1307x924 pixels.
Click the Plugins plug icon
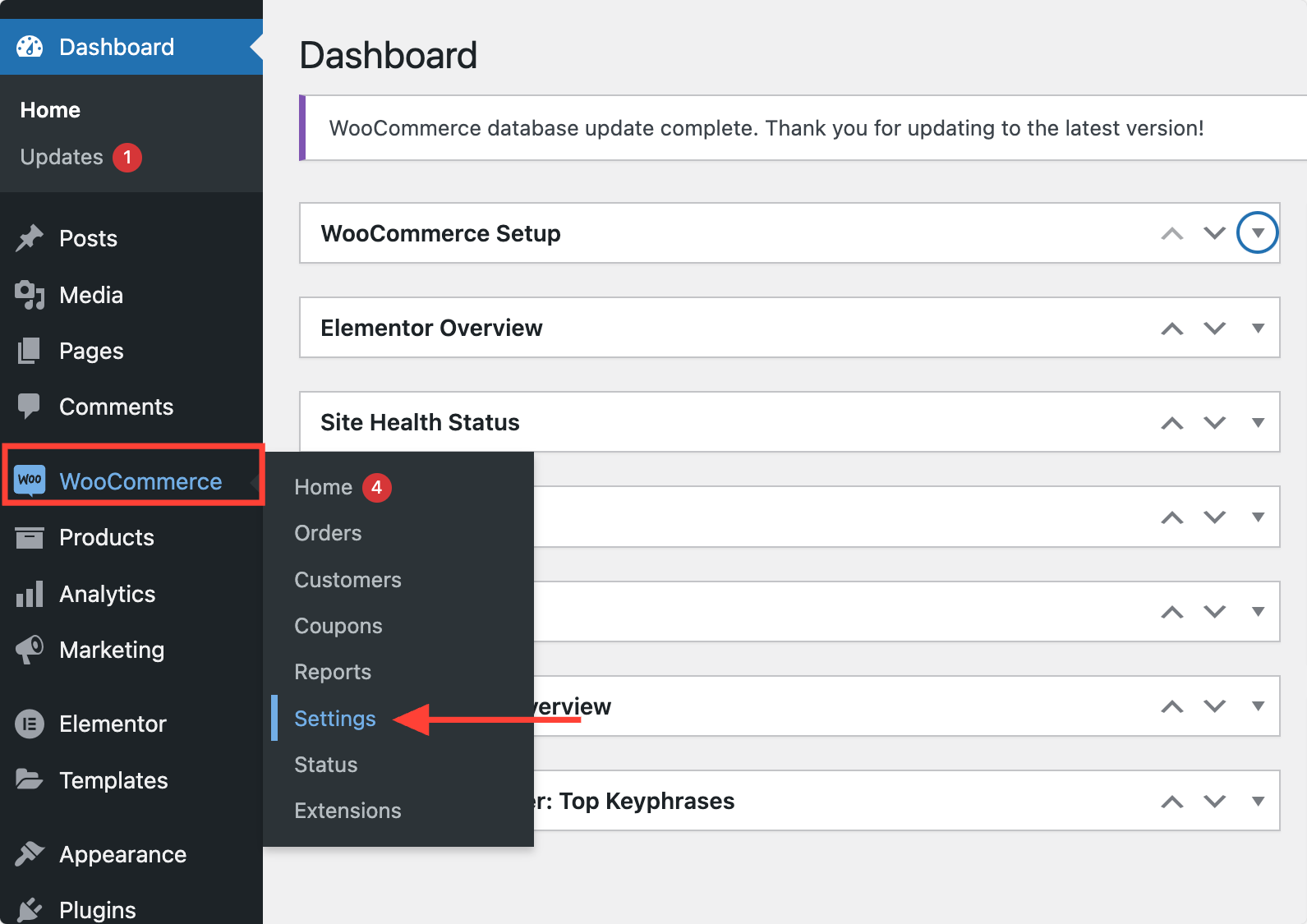(30, 908)
